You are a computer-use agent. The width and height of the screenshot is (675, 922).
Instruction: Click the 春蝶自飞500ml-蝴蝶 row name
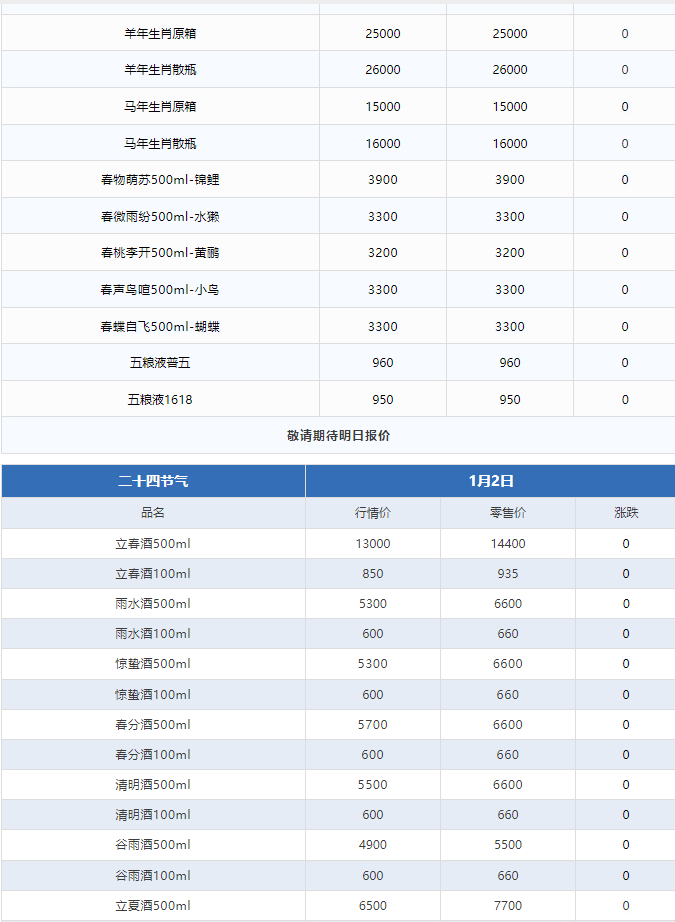click(160, 326)
